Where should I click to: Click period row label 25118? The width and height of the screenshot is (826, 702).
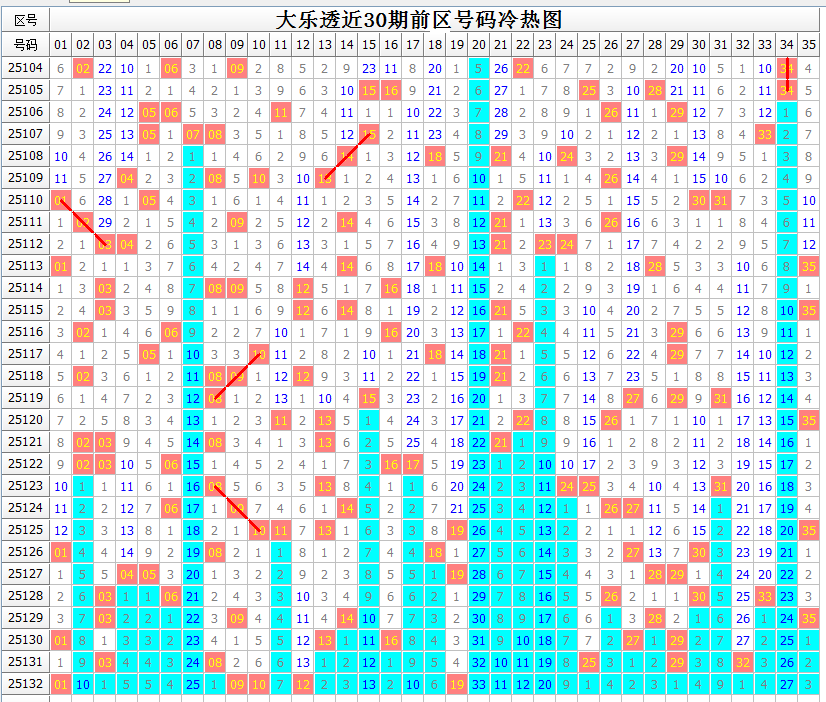pos(25,376)
